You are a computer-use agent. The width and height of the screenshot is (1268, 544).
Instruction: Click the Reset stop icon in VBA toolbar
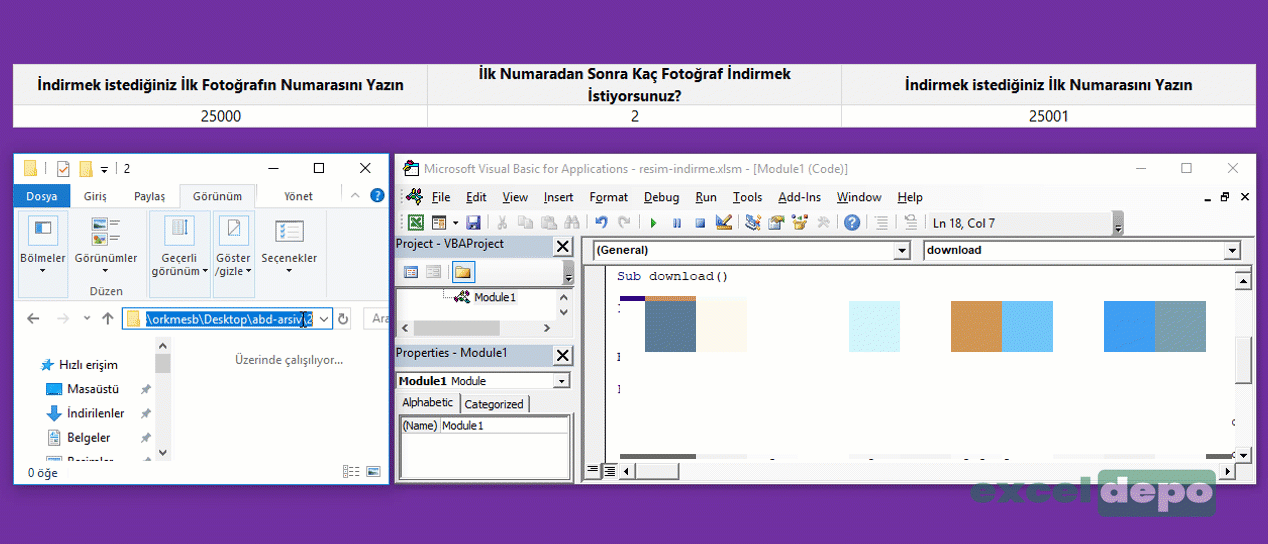point(700,223)
